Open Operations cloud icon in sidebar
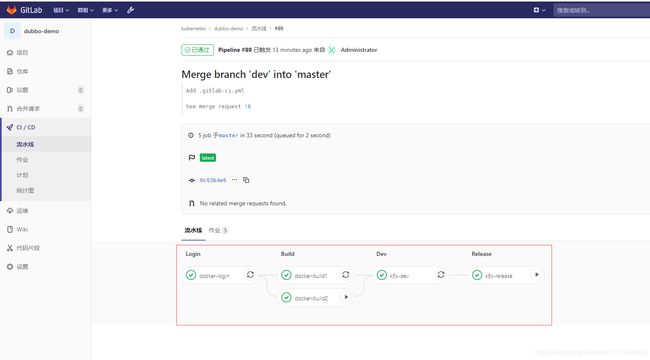Viewport: 650px width, 360px height. point(10,211)
